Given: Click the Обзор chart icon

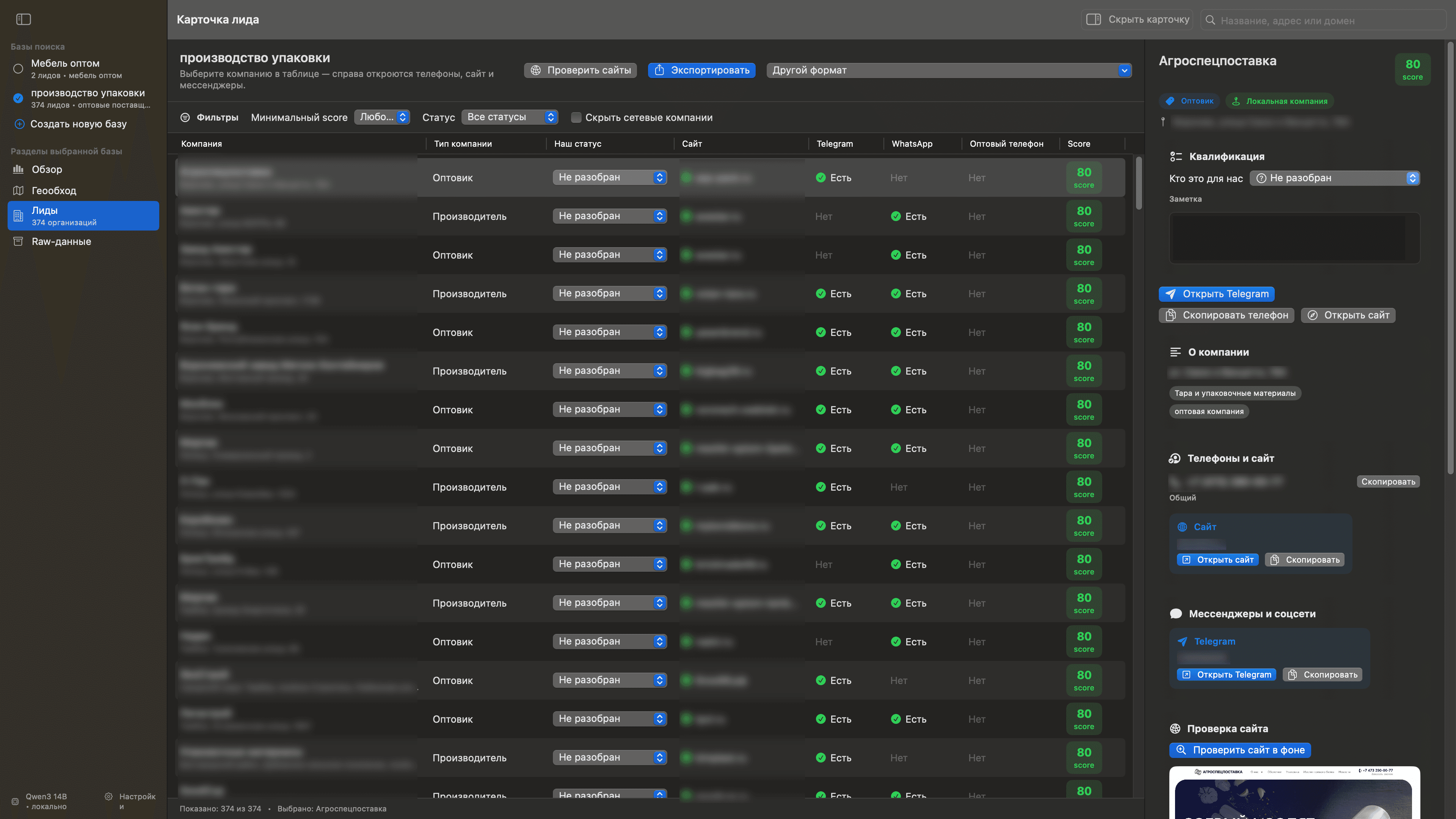Looking at the screenshot, I should tap(18, 169).
